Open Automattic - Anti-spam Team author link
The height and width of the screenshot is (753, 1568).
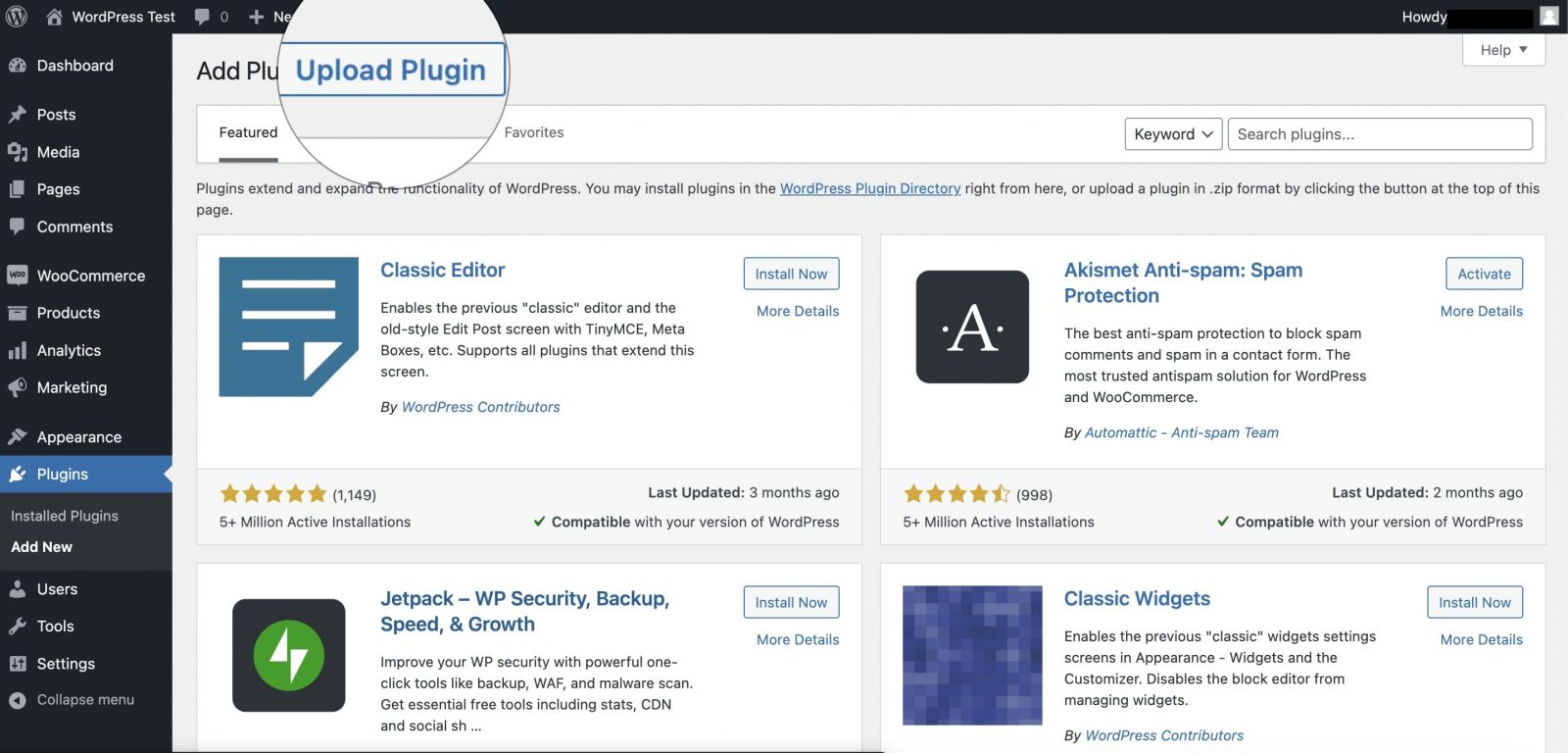pyautogui.click(x=1182, y=432)
